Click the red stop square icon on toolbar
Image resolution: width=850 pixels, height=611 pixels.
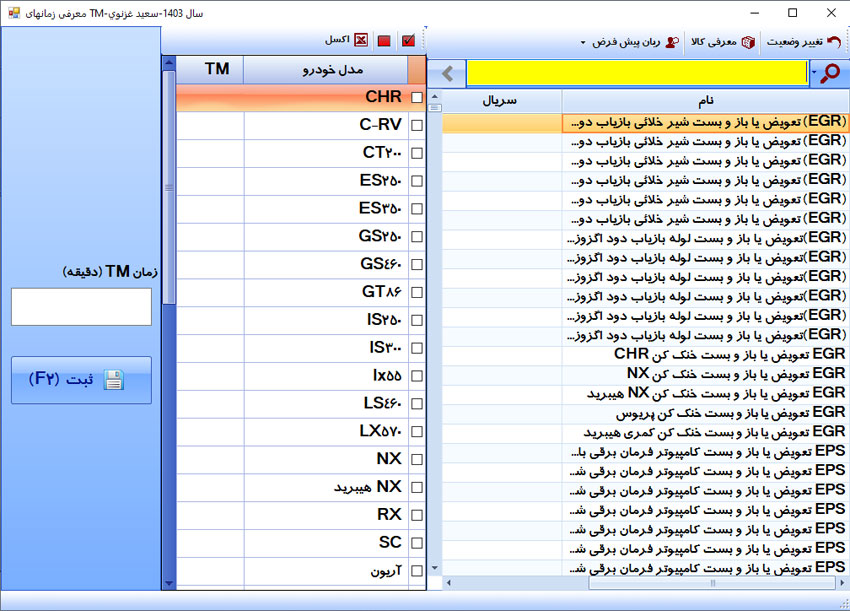point(384,40)
